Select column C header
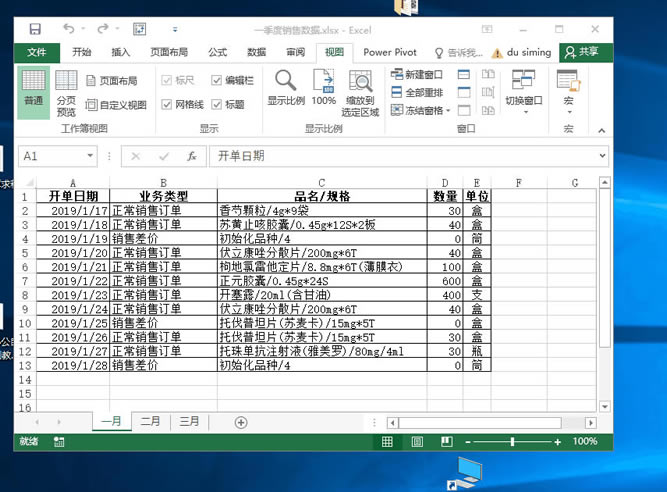 (322, 182)
